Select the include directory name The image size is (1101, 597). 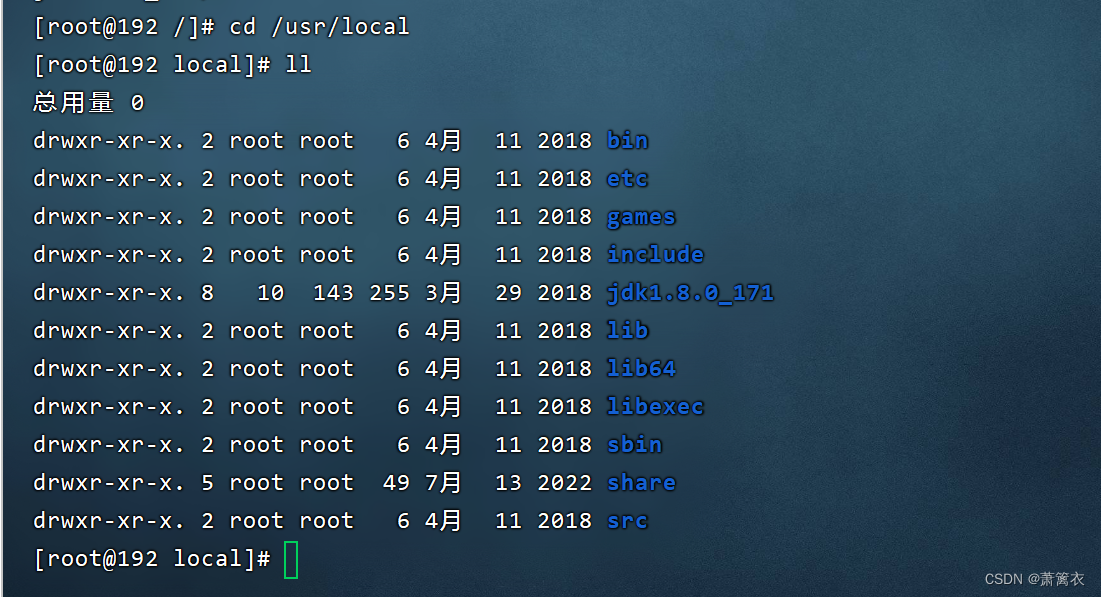(x=655, y=254)
